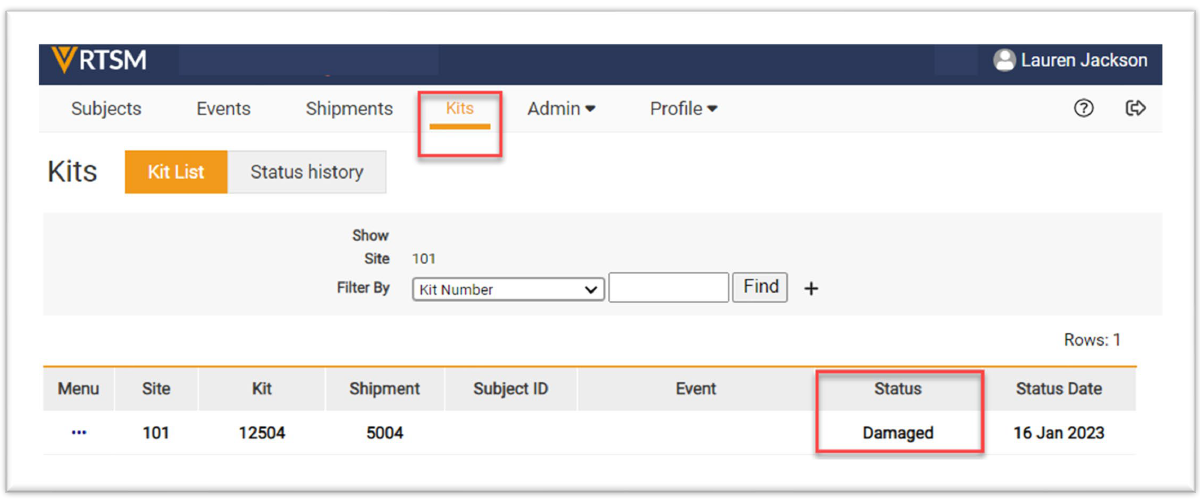The image size is (1200, 503).
Task: Add a filter with plus icon
Action: [x=811, y=289]
